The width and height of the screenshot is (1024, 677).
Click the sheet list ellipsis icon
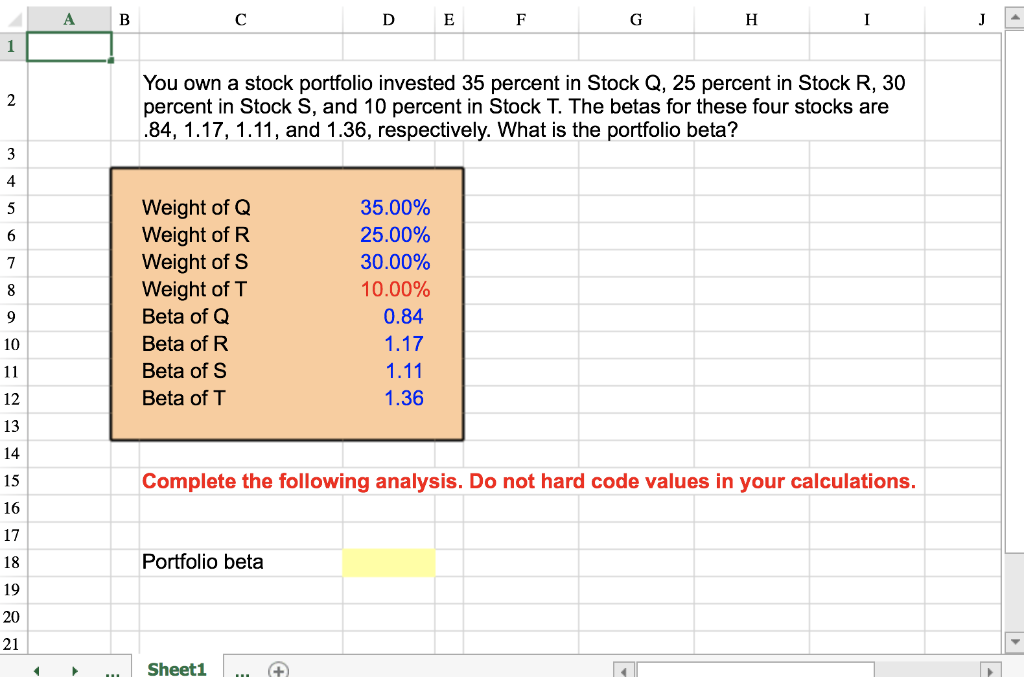(x=112, y=673)
